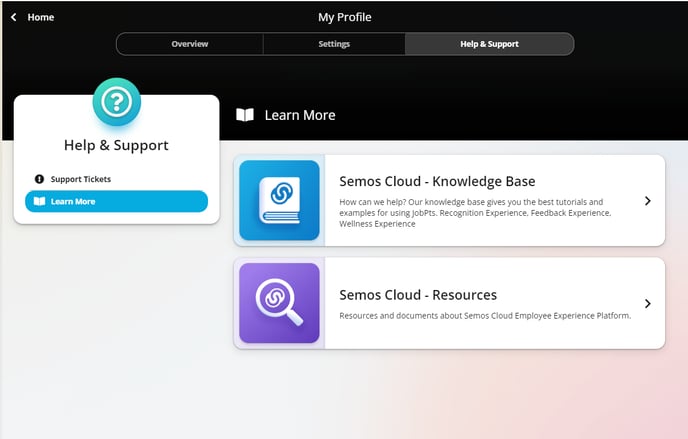
Task: Click the Learn More section heading text
Action: (x=300, y=115)
